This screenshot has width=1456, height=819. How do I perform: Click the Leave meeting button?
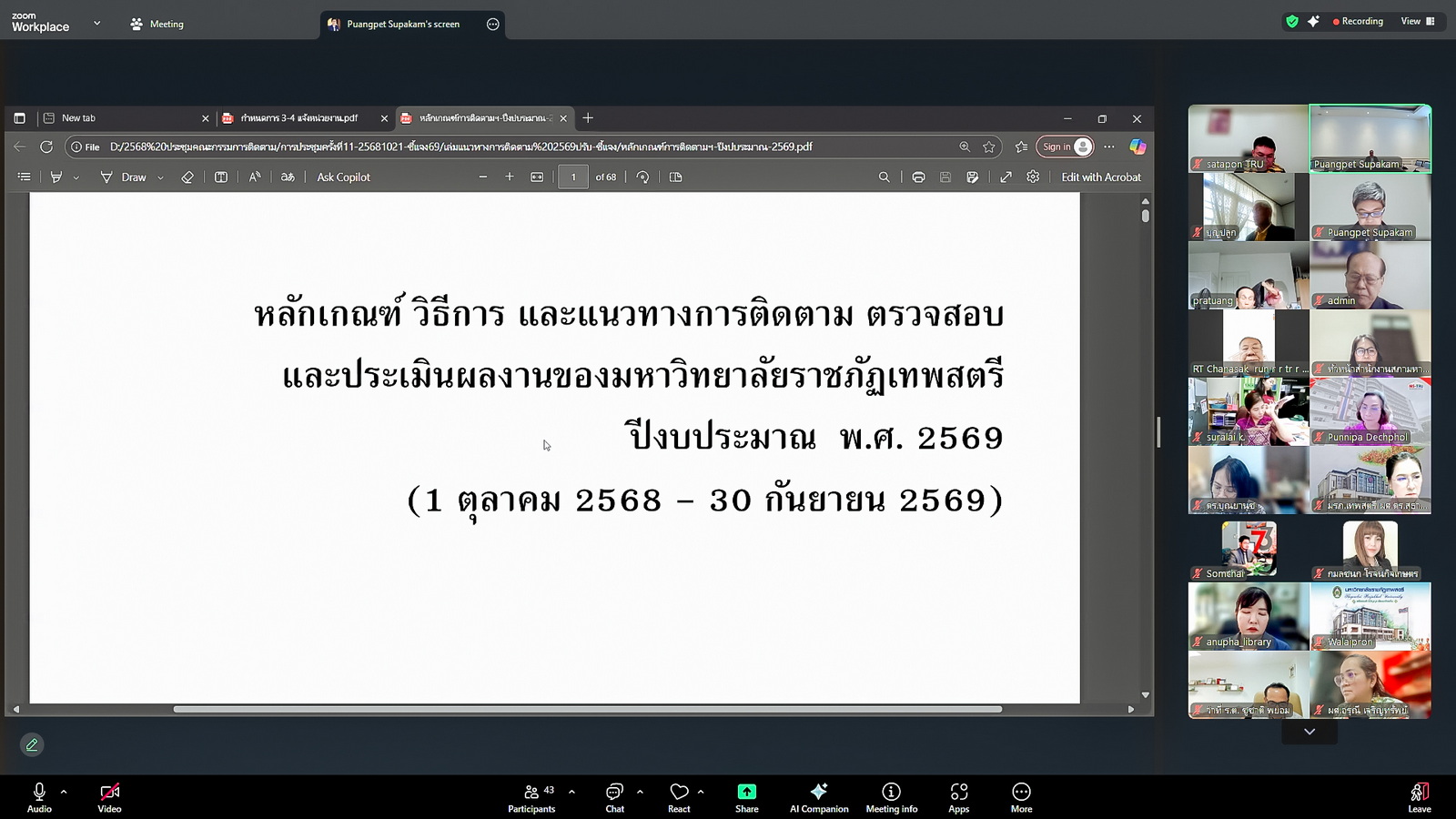point(1419,796)
